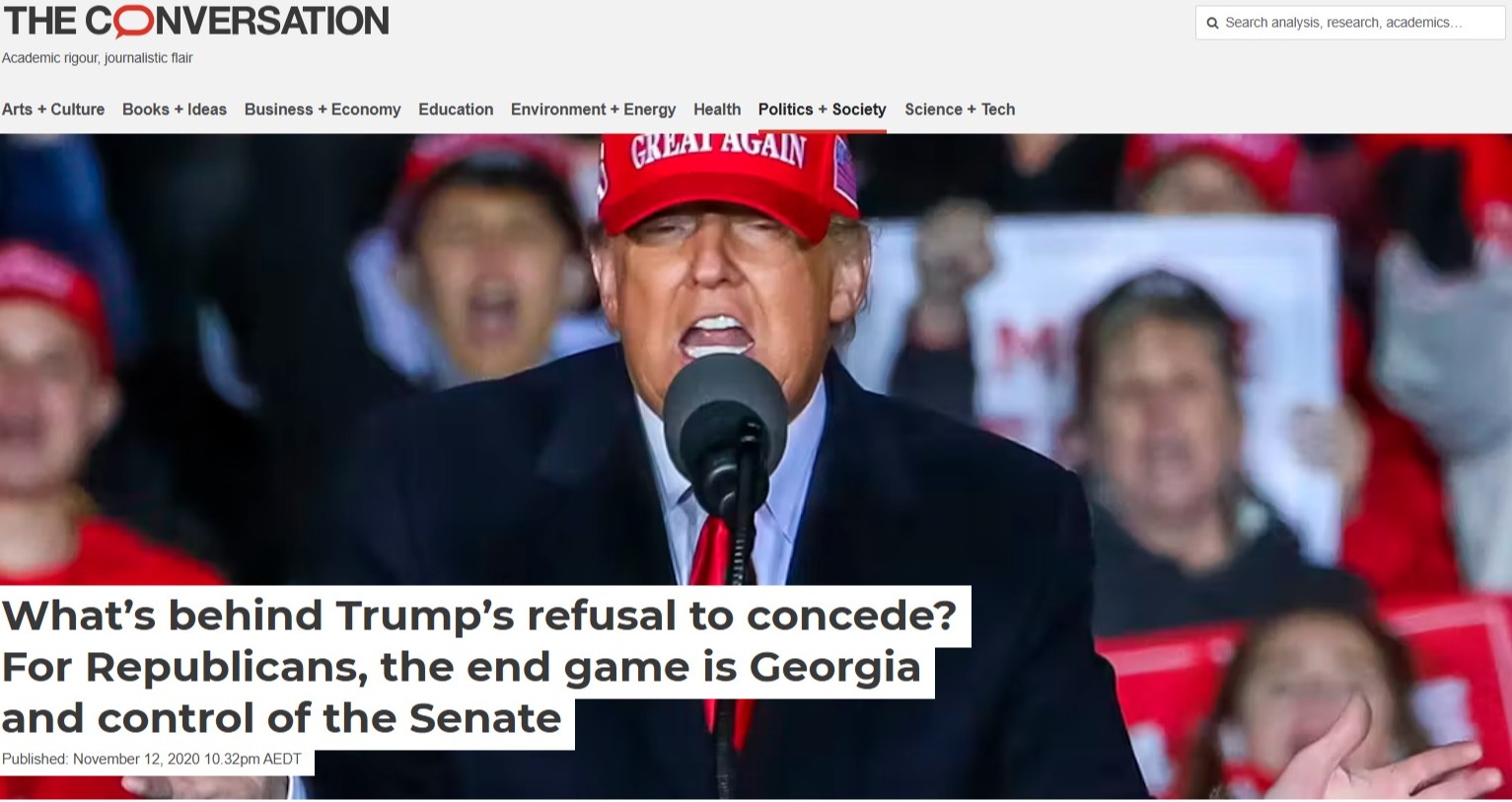1512x802 pixels.
Task: Click the tagline 'Academic rigour, journalistic flair'
Action: pyautogui.click(x=98, y=58)
